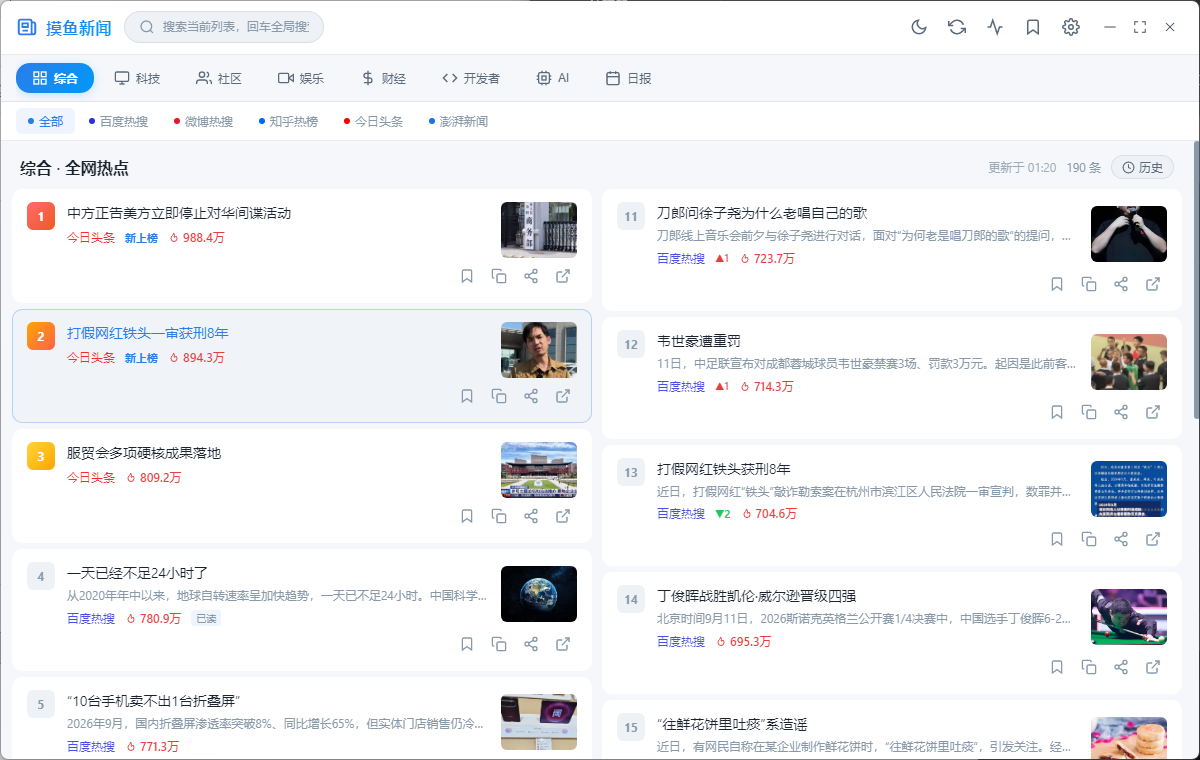Click the 已读 tag on item 4

click(205, 619)
